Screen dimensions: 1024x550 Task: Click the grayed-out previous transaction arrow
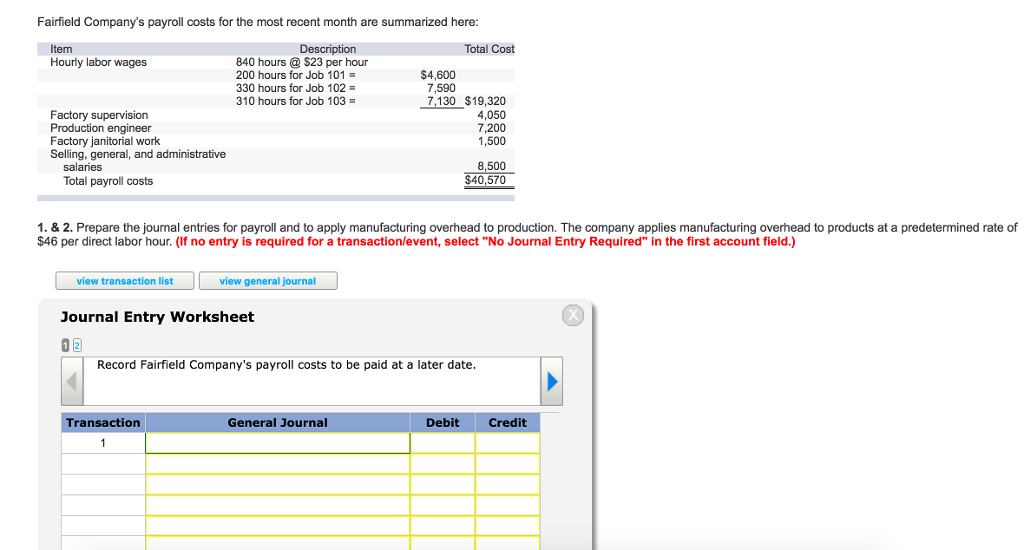pyautogui.click(x=72, y=381)
